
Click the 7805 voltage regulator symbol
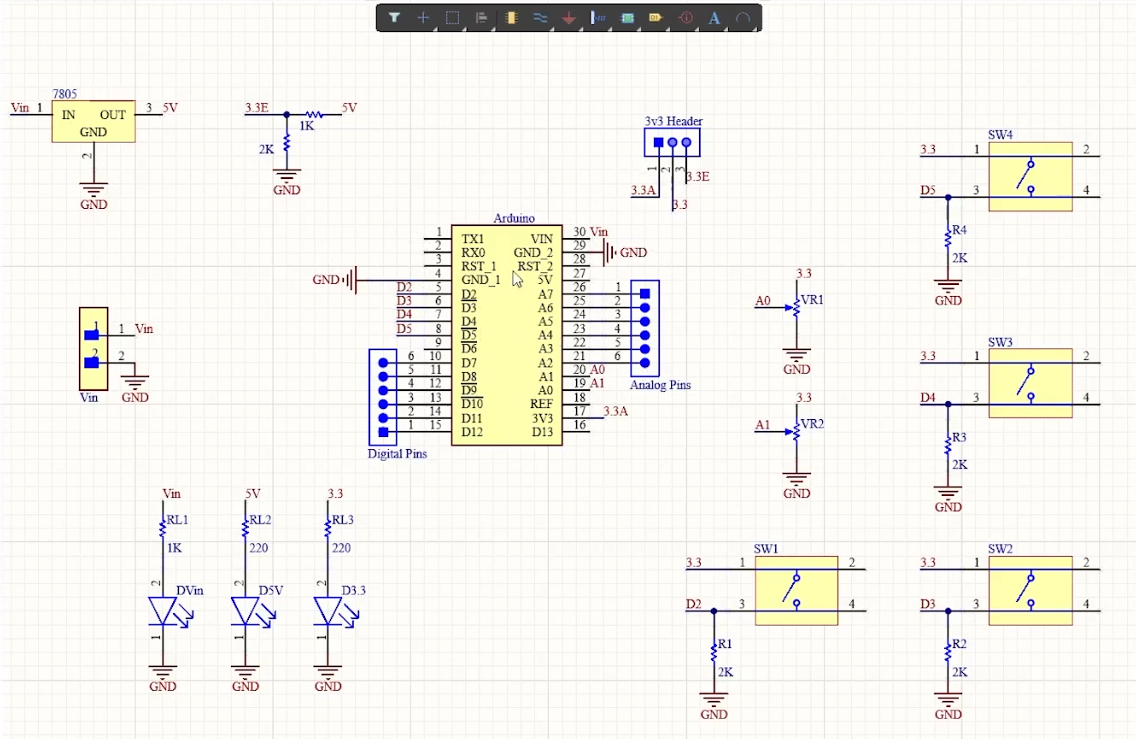tap(92, 121)
